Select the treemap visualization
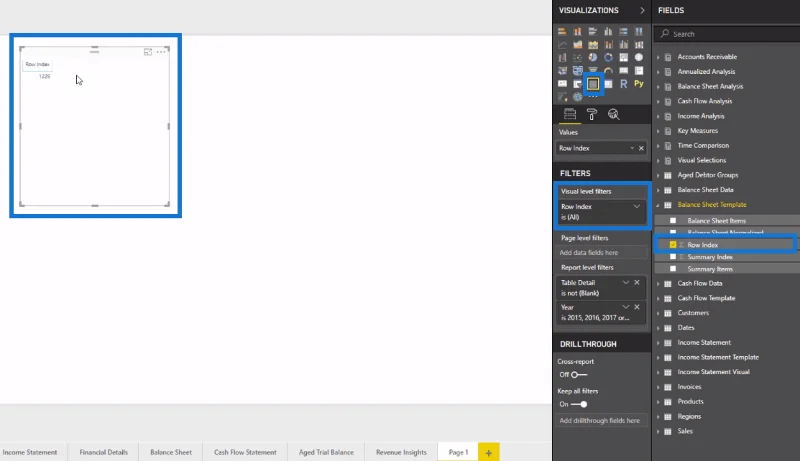The image size is (800, 461). click(623, 58)
